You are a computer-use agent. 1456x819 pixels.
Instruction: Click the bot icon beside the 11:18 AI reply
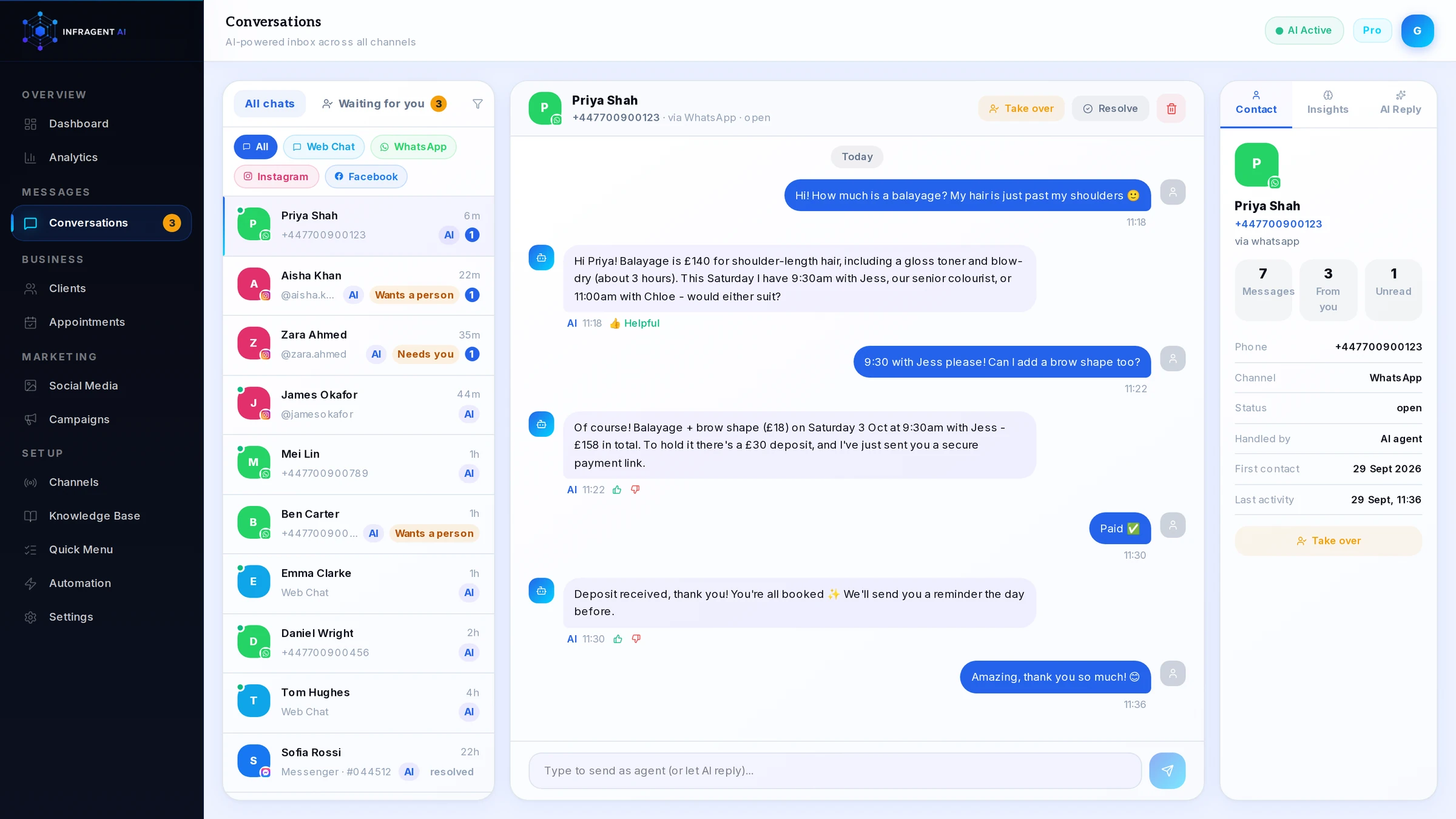click(x=541, y=257)
